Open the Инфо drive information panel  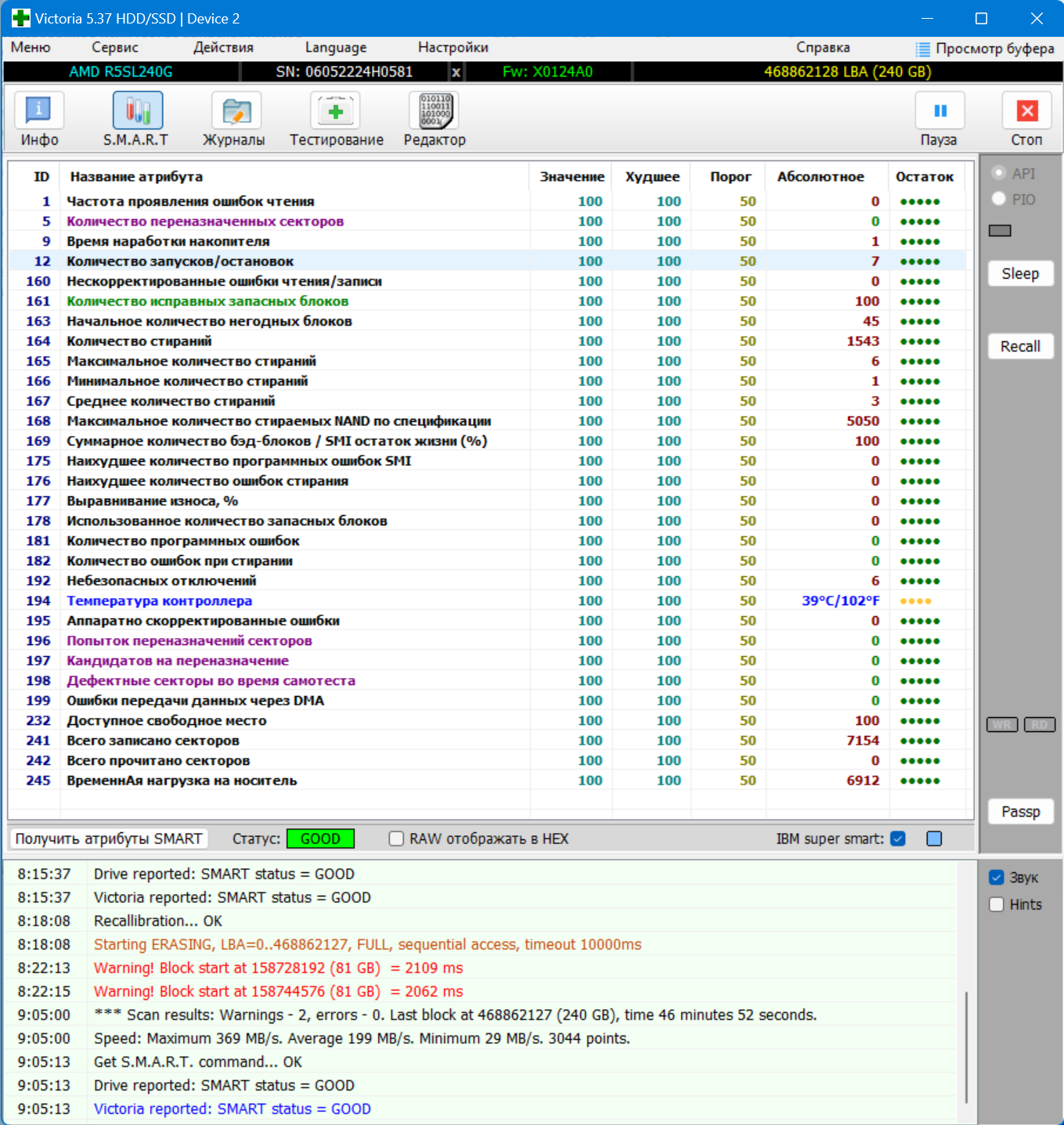[x=39, y=110]
